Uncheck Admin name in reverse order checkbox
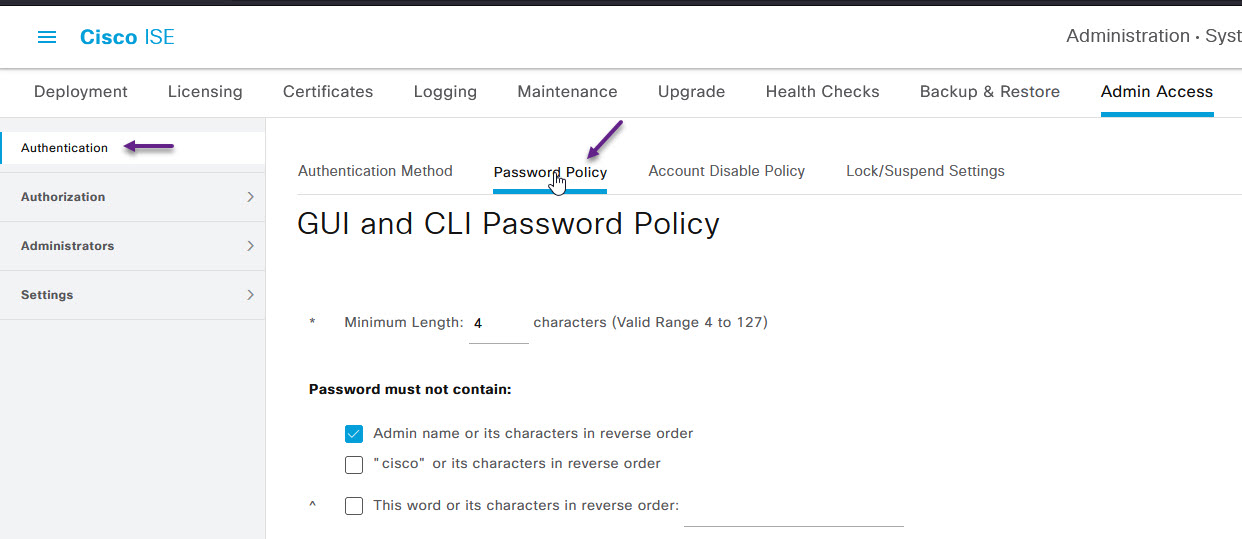The height and width of the screenshot is (539, 1242). click(x=353, y=434)
